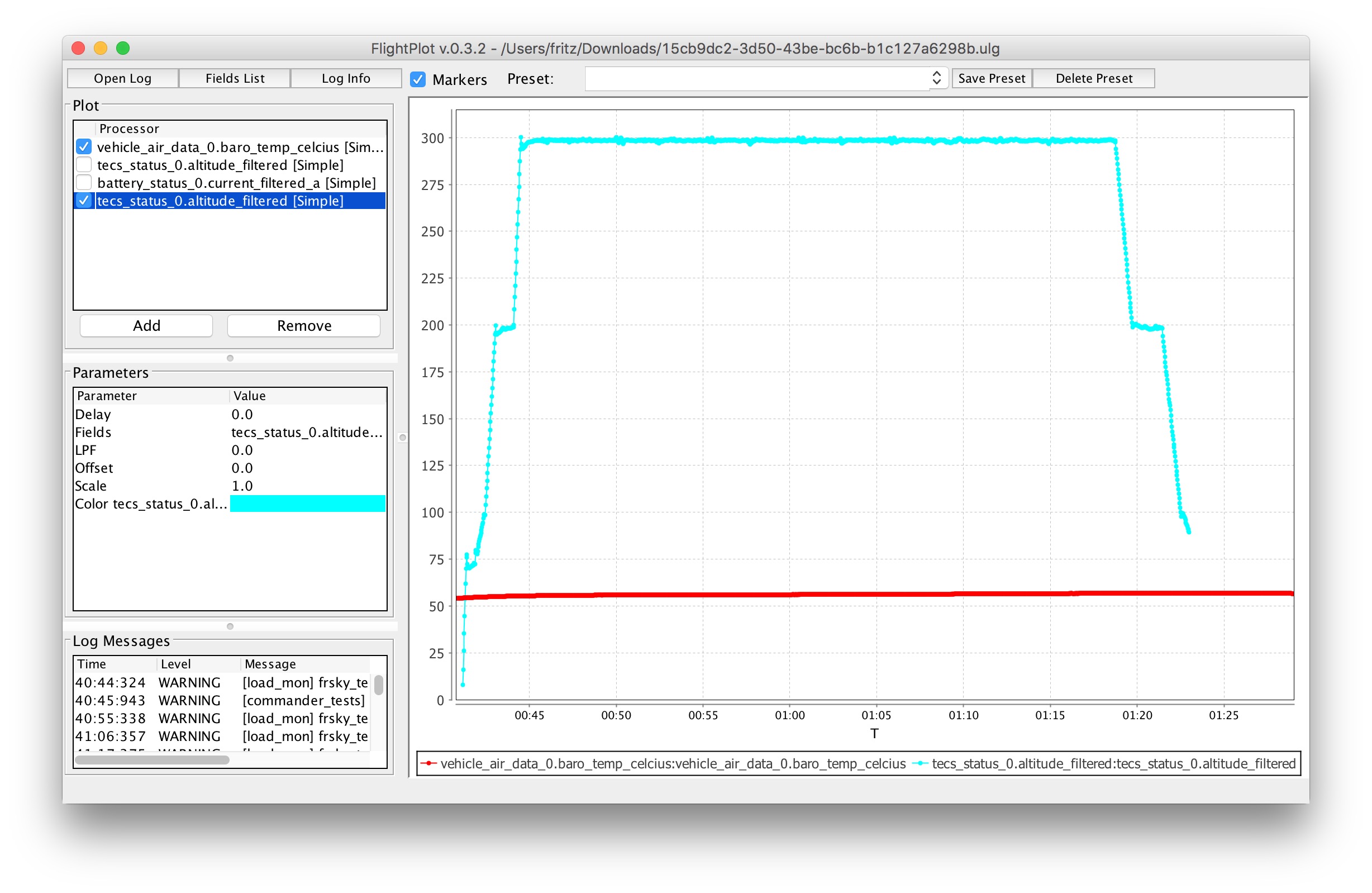Select log message at 40:55:338
Screen dimensions: 1372x893
pos(222,718)
